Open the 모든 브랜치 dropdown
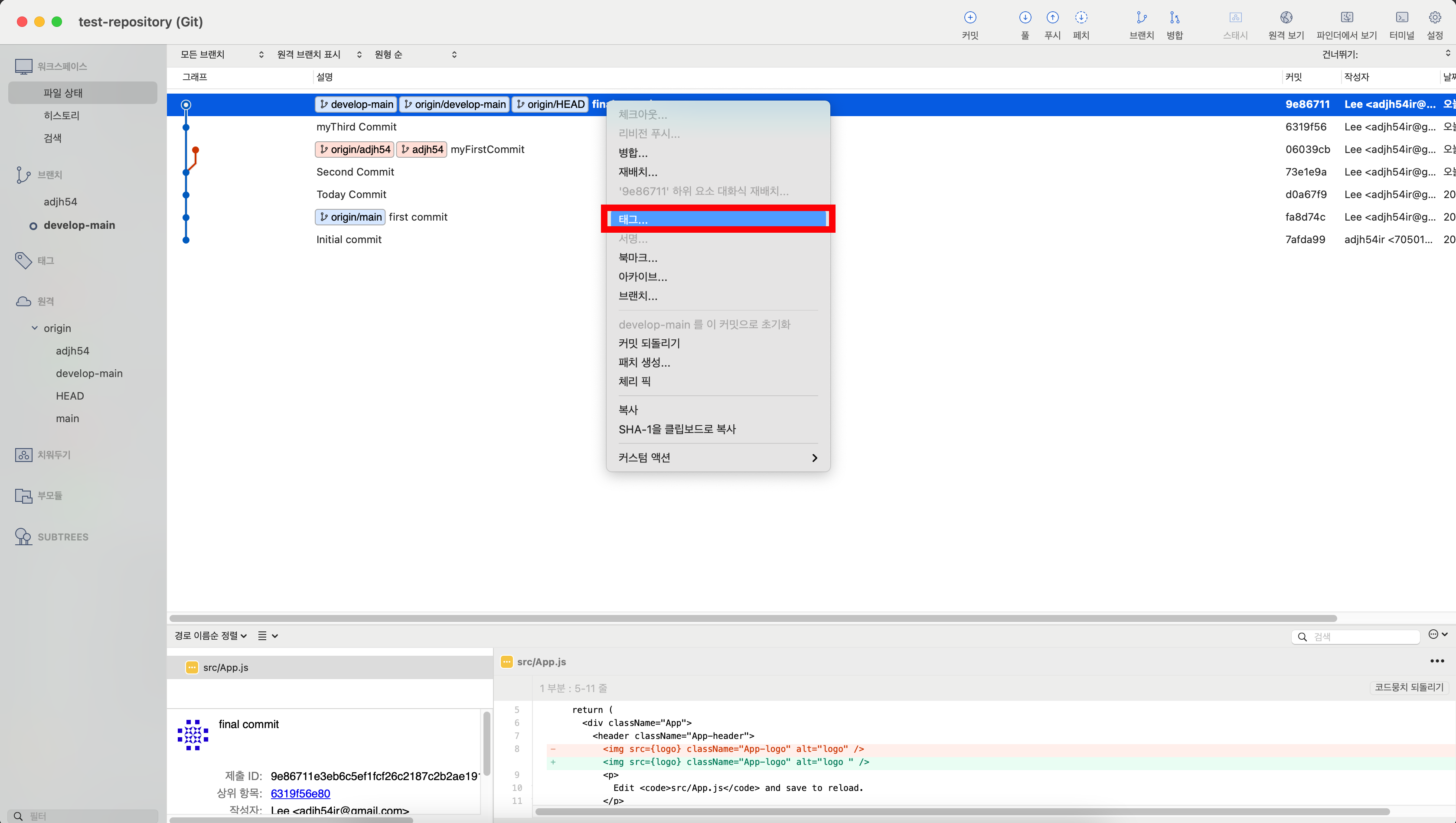Image resolution: width=1456 pixels, height=823 pixels. [x=221, y=55]
